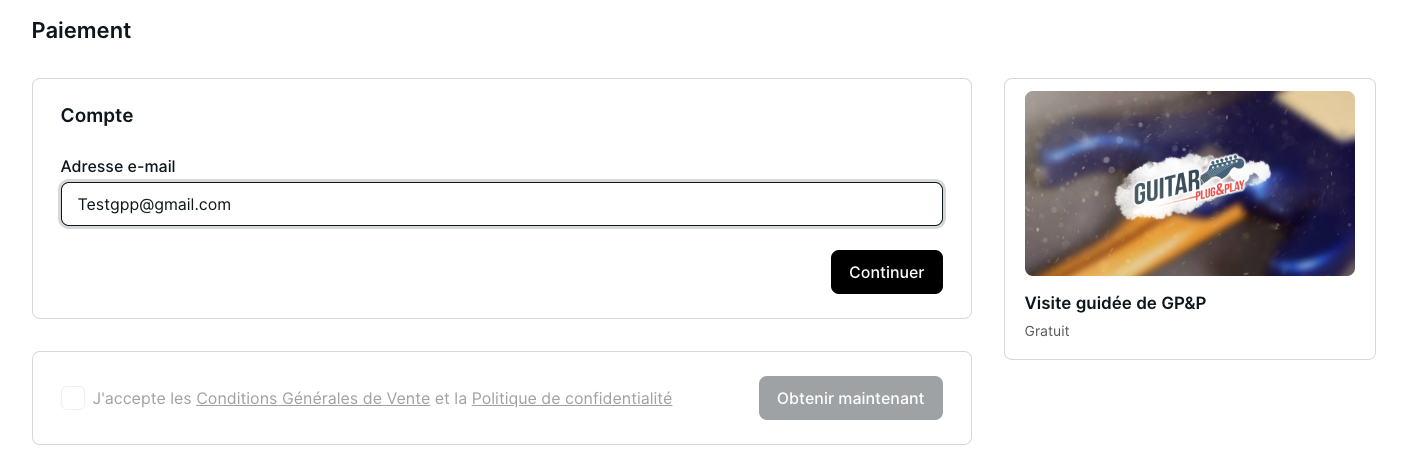This screenshot has height=476, width=1409.
Task: Click the Testgpp@gmail.com text in the field
Action: coord(154,204)
